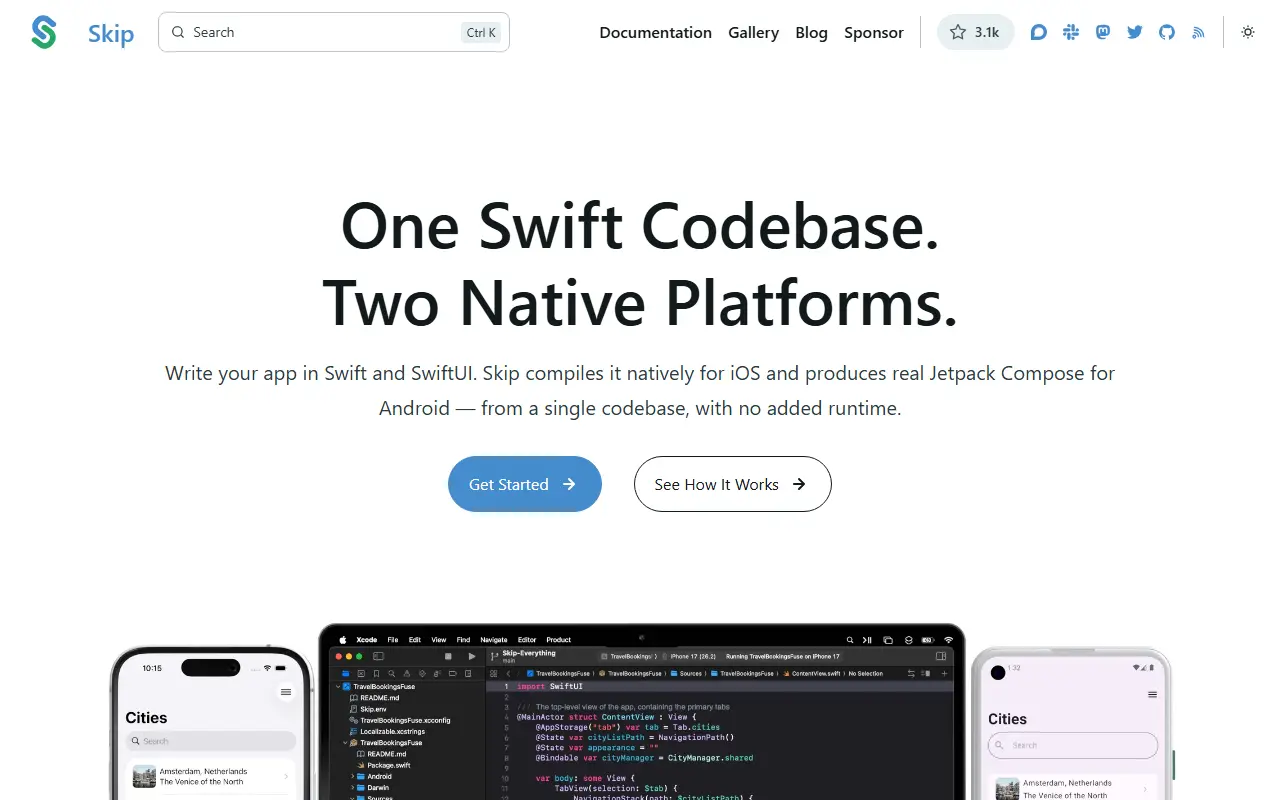Open the Mastodon icon link
The height and width of the screenshot is (800, 1280).
pos(1103,32)
